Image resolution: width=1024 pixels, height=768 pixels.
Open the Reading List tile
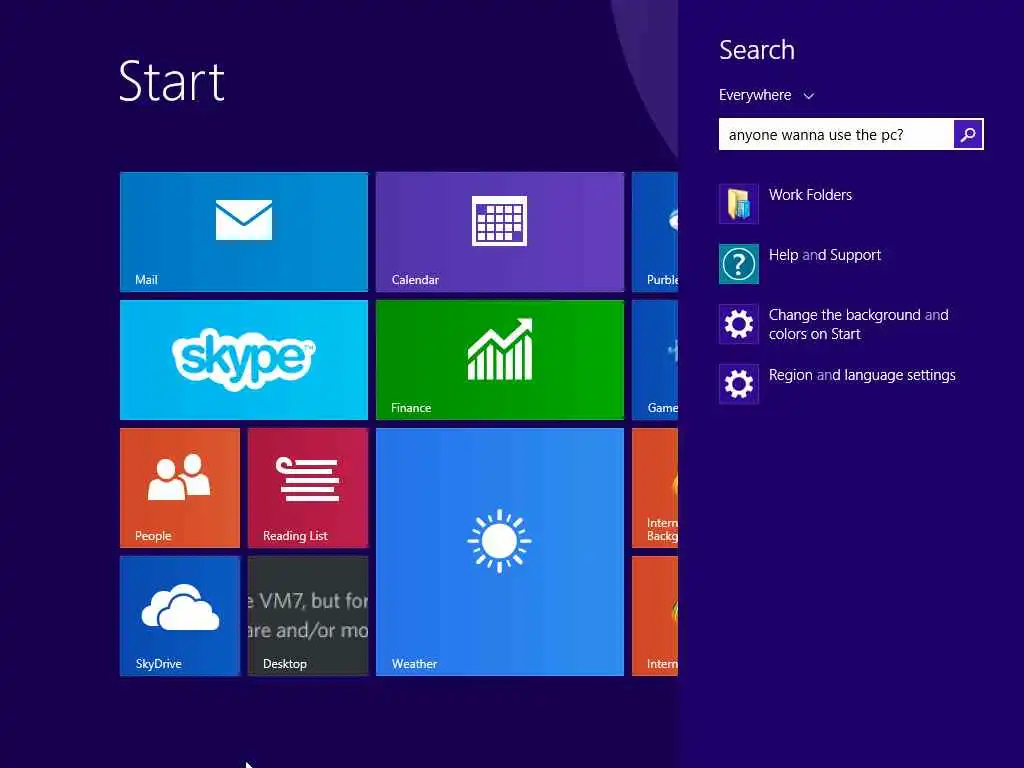pyautogui.click(x=308, y=488)
